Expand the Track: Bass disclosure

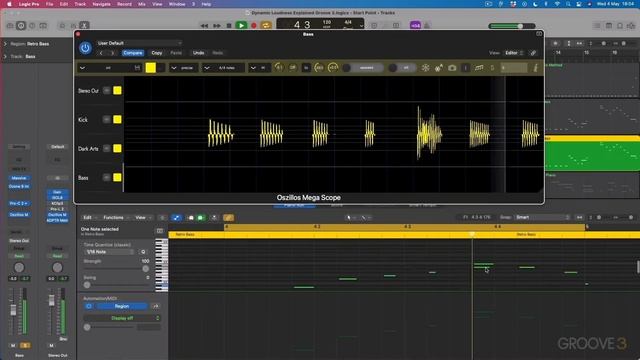(5, 56)
